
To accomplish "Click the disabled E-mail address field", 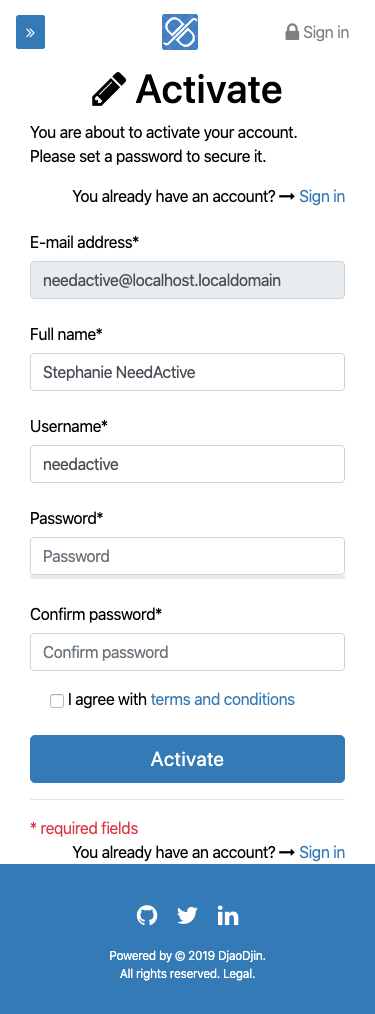I will pos(188,280).
